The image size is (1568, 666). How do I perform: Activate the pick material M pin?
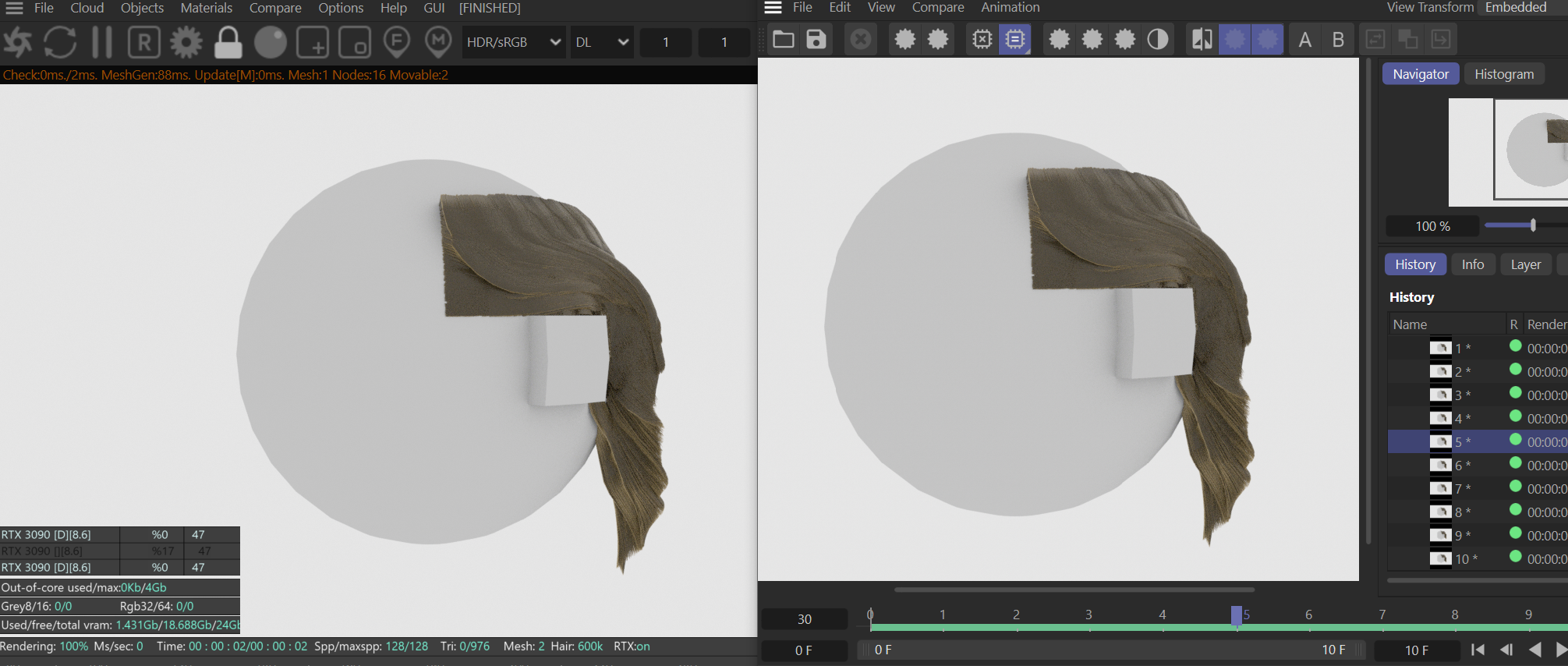pyautogui.click(x=438, y=42)
